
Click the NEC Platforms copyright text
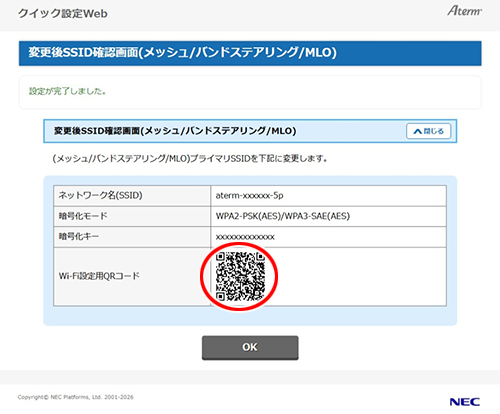coord(76,397)
